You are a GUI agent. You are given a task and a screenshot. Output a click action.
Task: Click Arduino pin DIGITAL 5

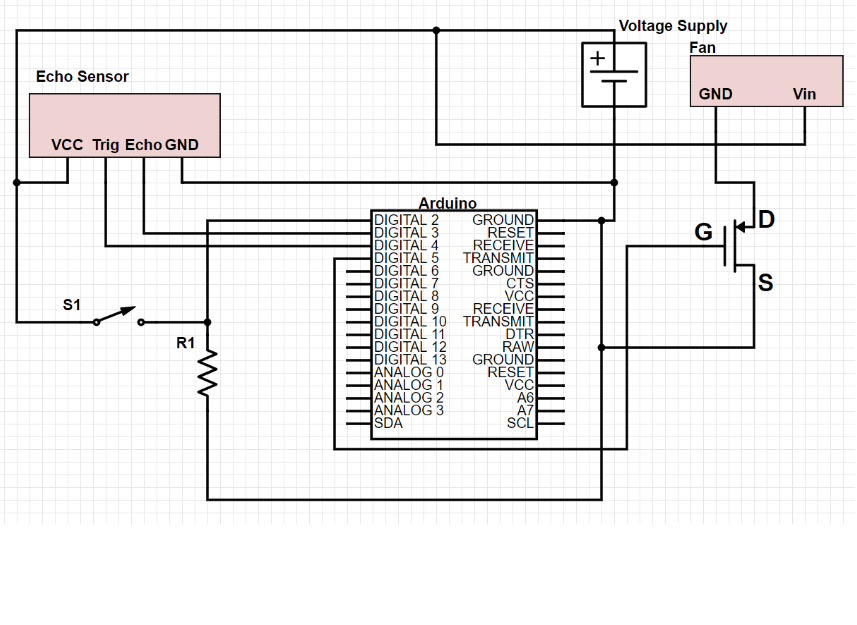(406, 258)
